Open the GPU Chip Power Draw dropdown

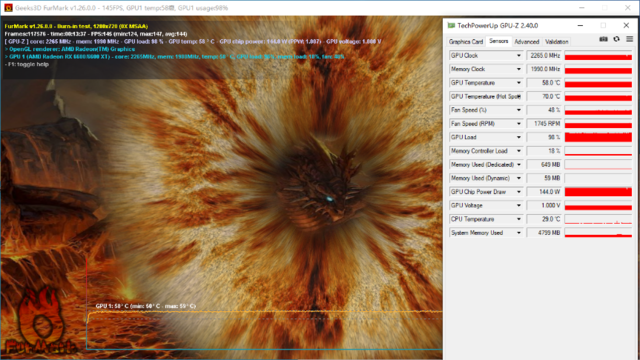pos(519,192)
